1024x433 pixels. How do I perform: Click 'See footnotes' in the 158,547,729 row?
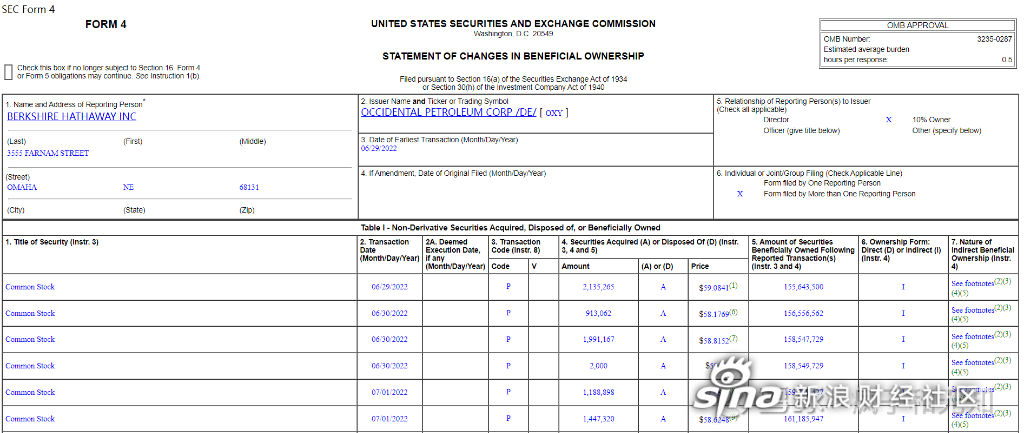pyautogui.click(x=972, y=337)
